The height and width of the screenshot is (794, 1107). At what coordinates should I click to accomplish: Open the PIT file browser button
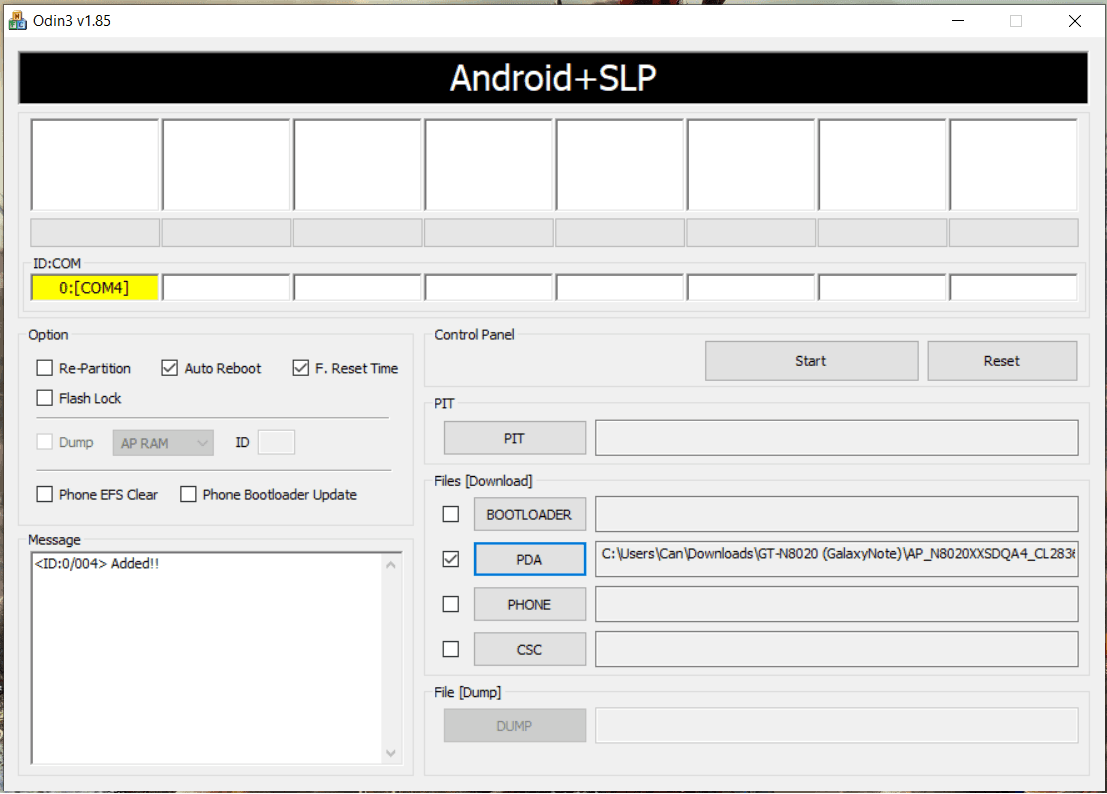click(x=515, y=438)
